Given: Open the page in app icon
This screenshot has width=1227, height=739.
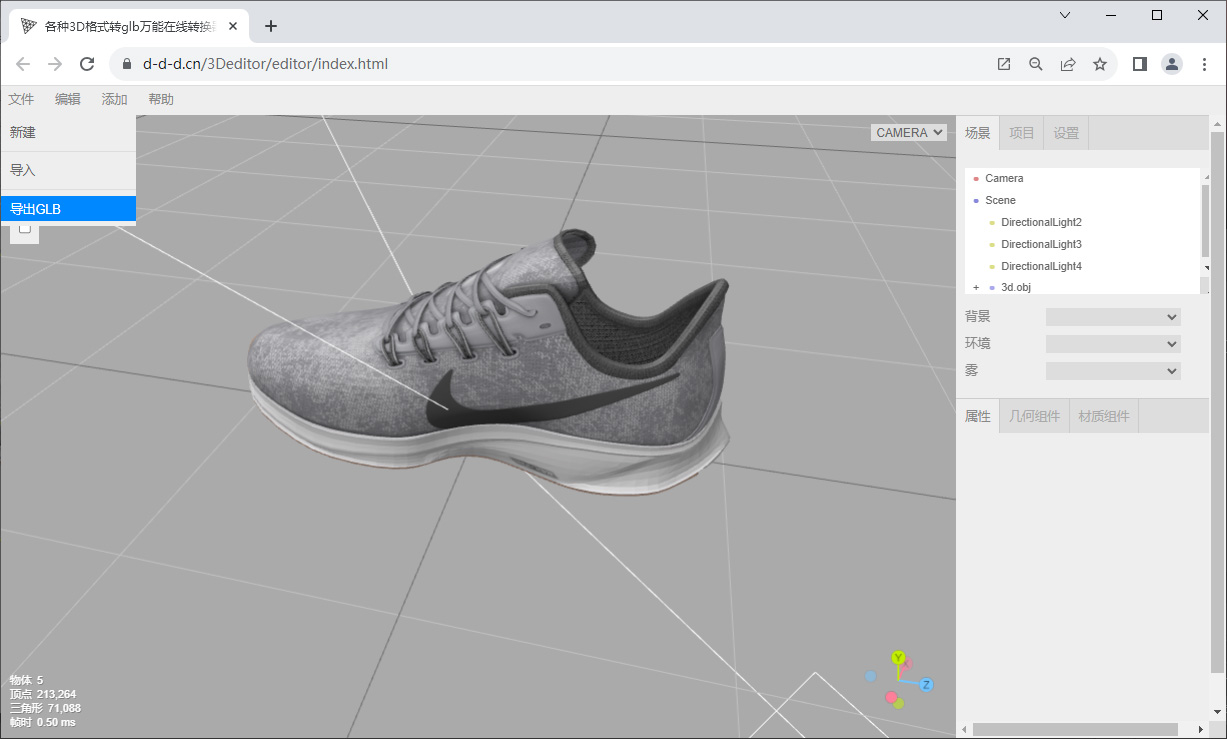Looking at the screenshot, I should click(x=1004, y=64).
